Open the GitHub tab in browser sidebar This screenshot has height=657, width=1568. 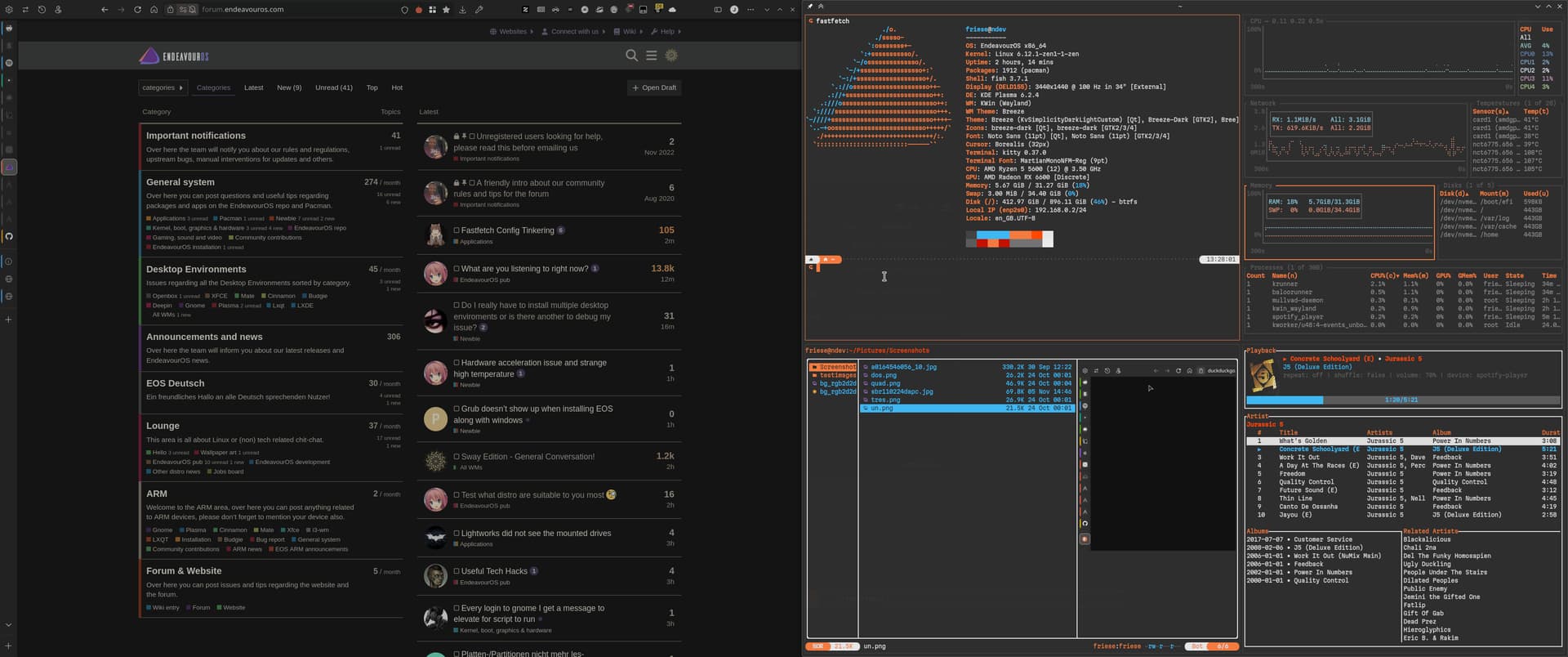point(9,236)
